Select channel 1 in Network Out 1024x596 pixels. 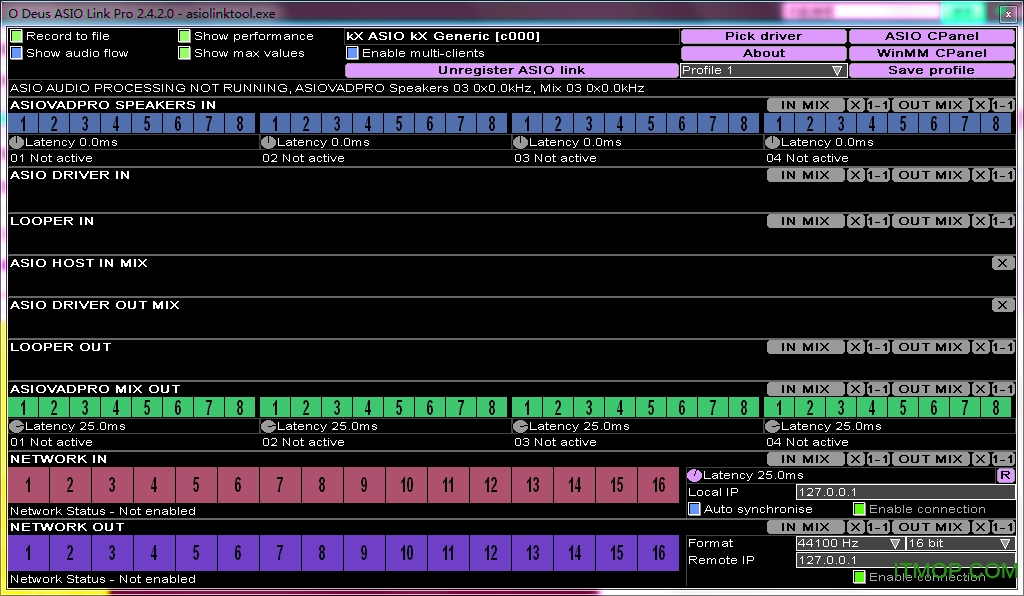click(29, 553)
